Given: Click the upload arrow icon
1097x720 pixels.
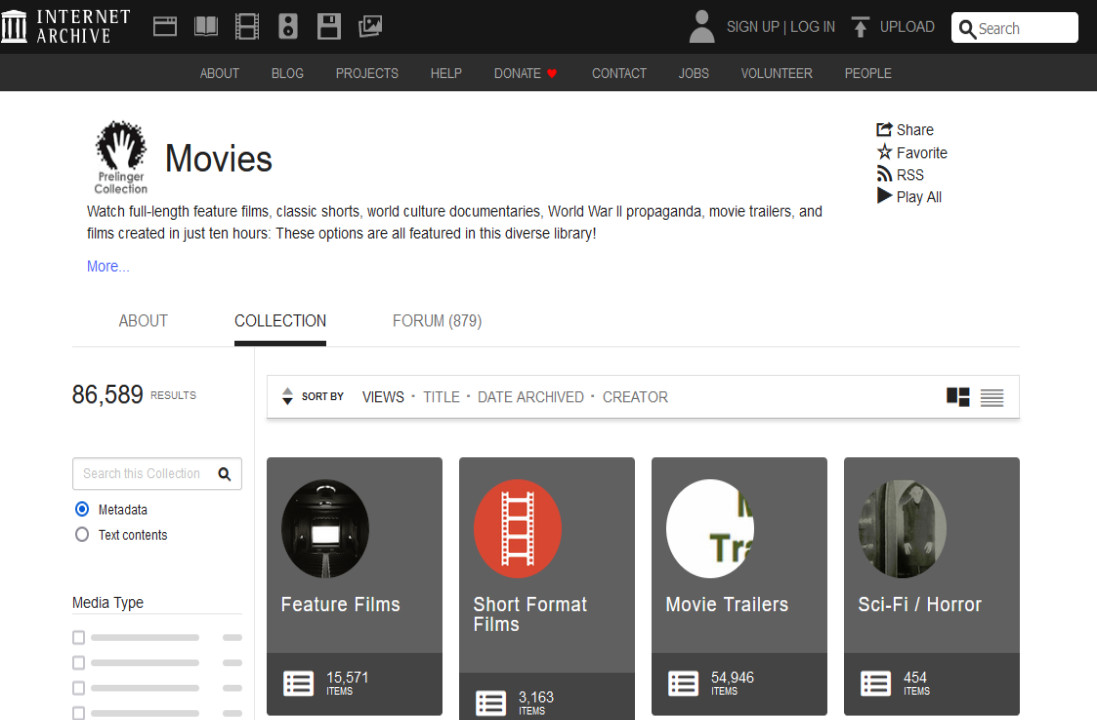Looking at the screenshot, I should click(x=861, y=27).
